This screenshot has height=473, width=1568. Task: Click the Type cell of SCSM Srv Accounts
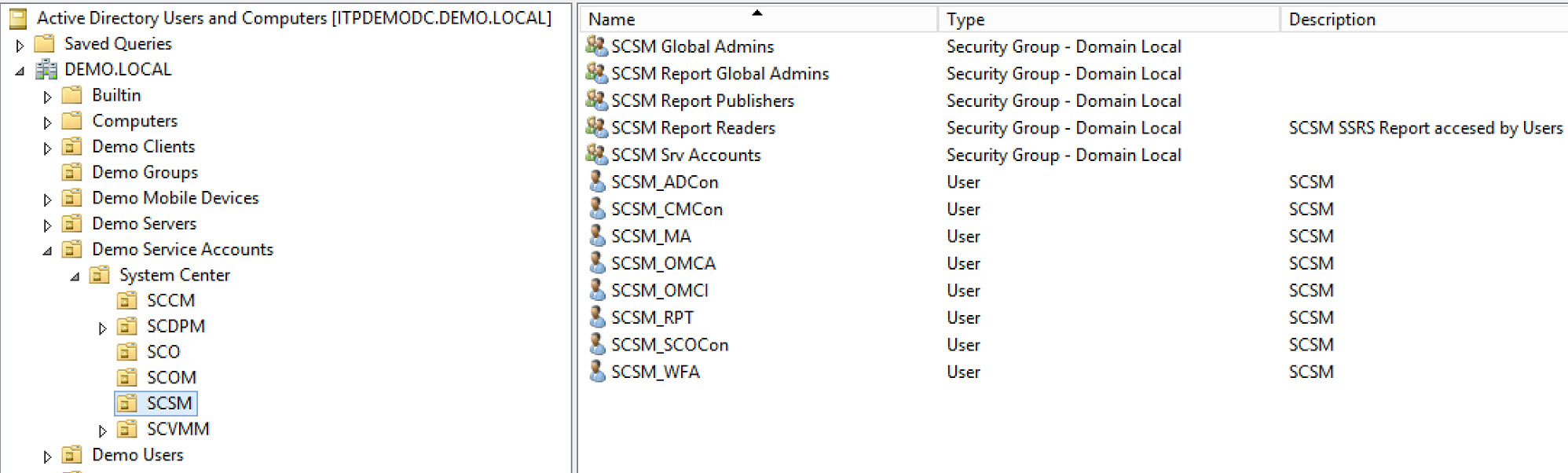tap(1064, 156)
